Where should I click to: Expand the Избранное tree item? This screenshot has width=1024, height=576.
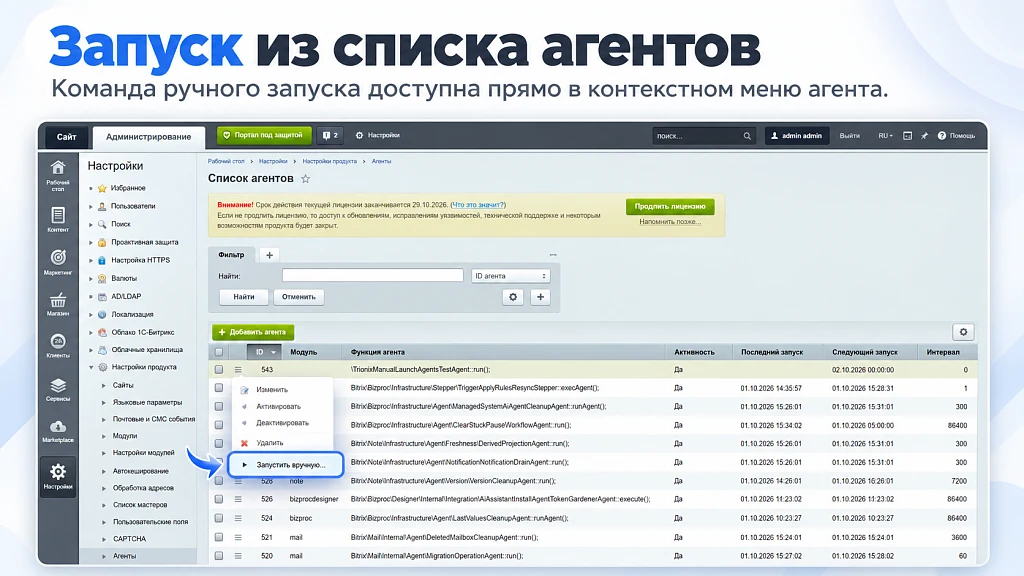tap(91, 188)
